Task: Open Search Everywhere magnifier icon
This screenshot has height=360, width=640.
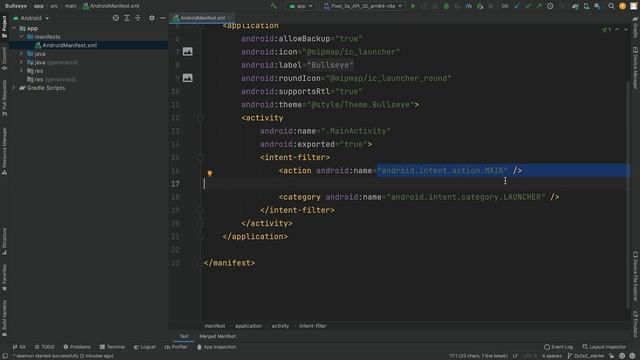Action: 611,6
